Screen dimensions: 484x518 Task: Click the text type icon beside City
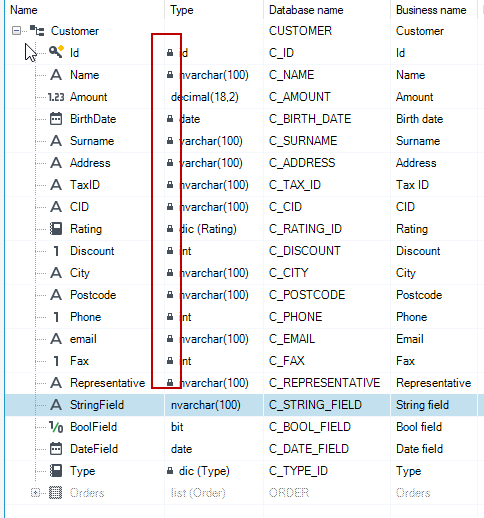click(x=56, y=273)
